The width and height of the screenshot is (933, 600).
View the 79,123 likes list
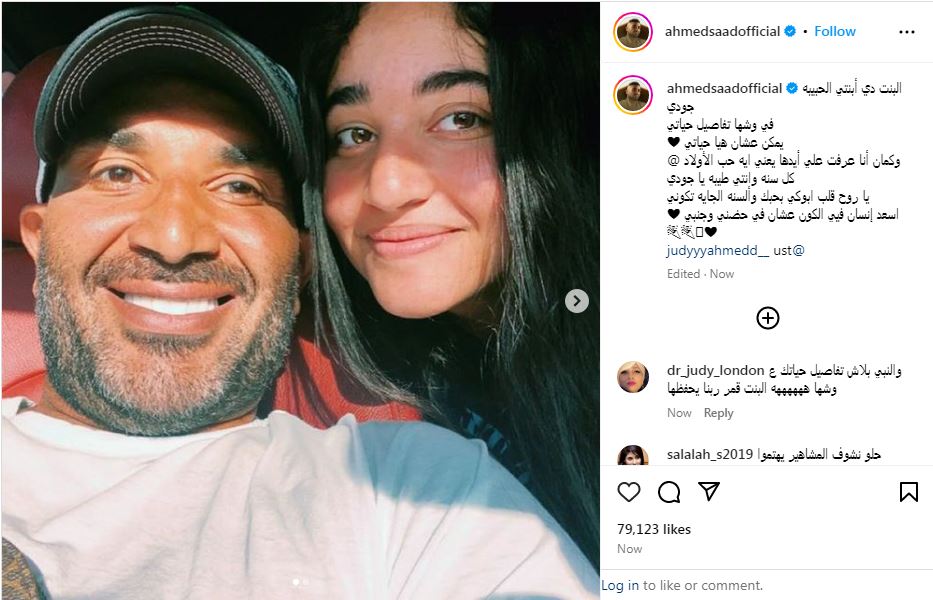[x=653, y=529]
